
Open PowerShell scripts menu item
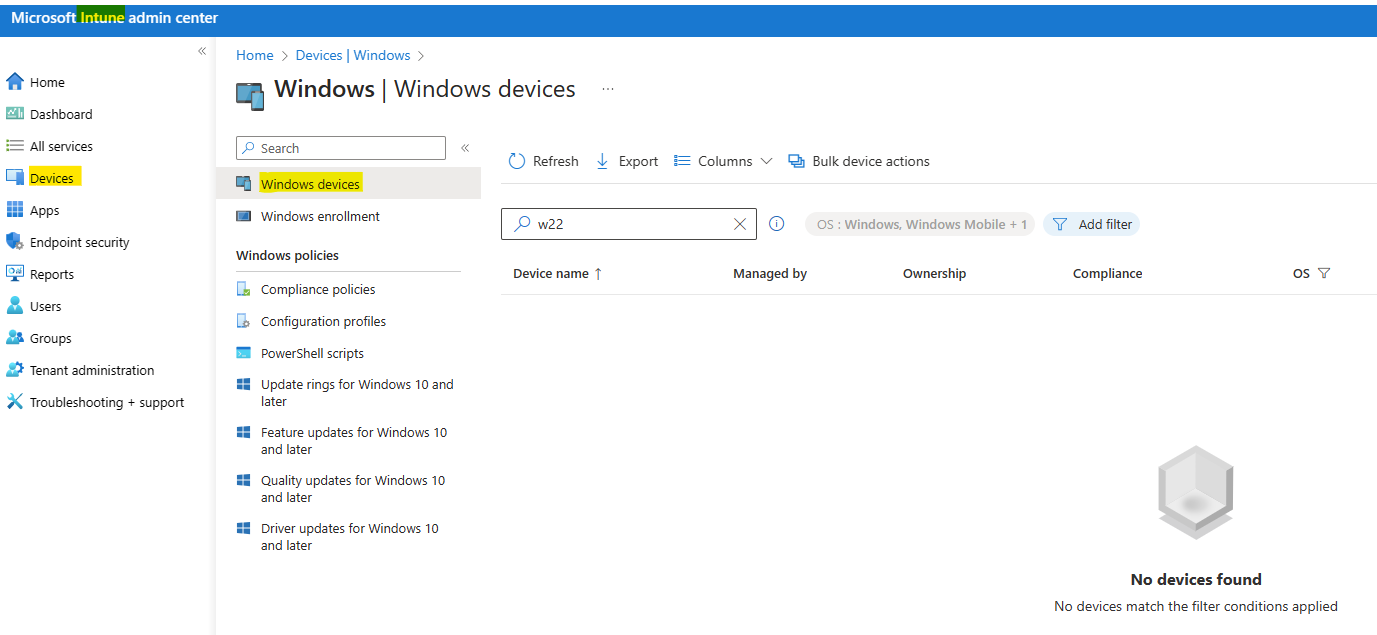click(312, 353)
